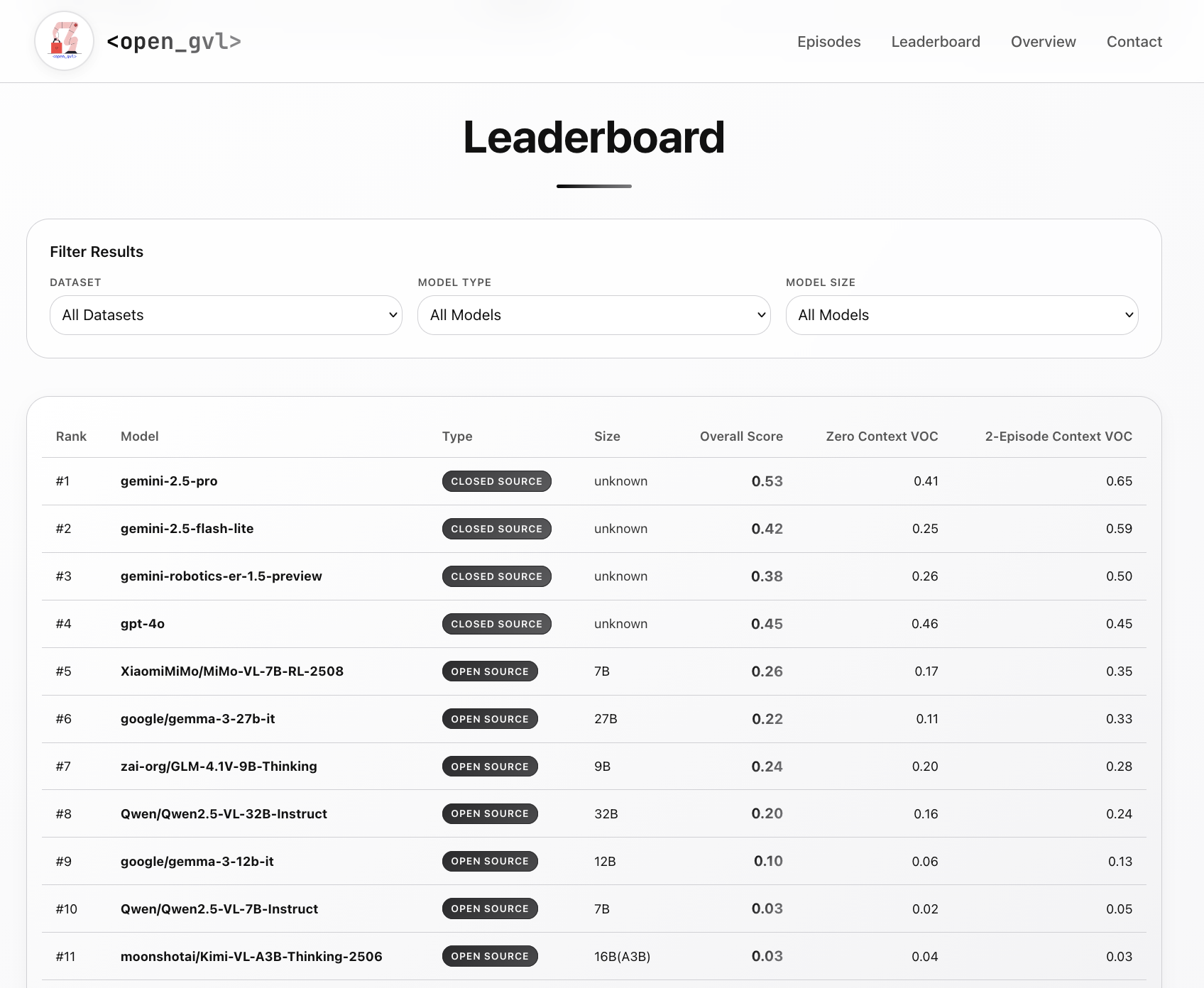Go to the Contact page
Image resolution: width=1204 pixels, height=988 pixels.
click(1134, 41)
